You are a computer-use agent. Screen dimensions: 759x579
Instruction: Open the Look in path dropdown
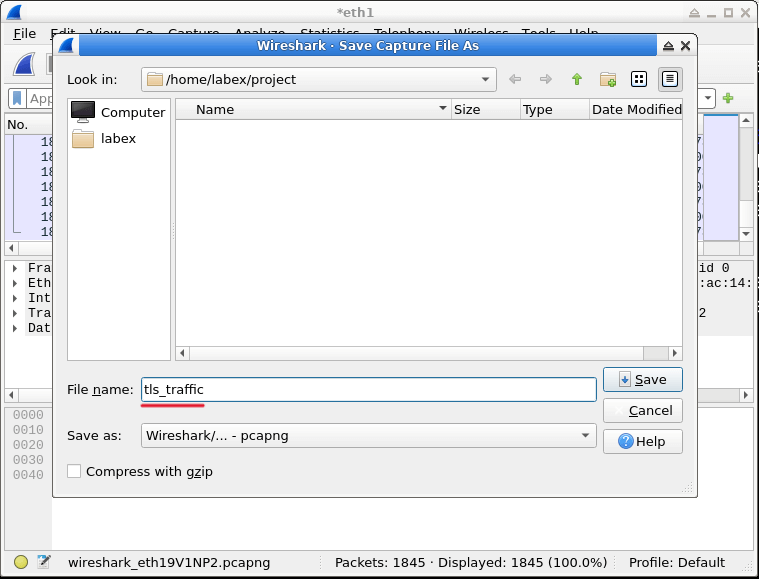[x=319, y=79]
